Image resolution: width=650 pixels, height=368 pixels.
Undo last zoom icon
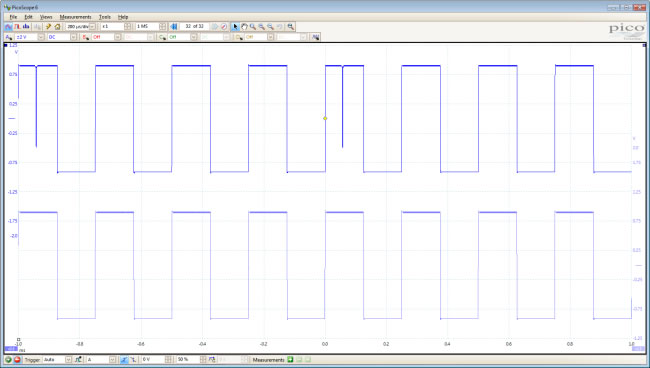(279, 27)
